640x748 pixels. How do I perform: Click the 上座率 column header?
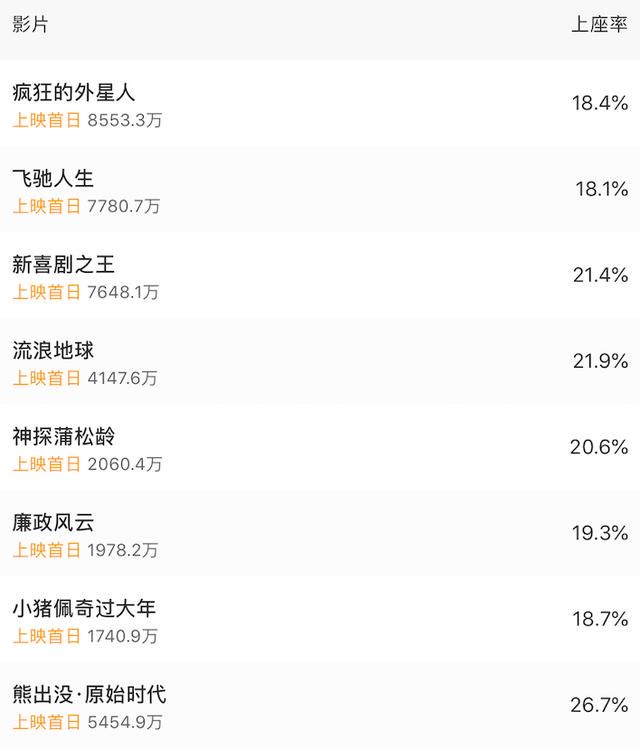599,24
